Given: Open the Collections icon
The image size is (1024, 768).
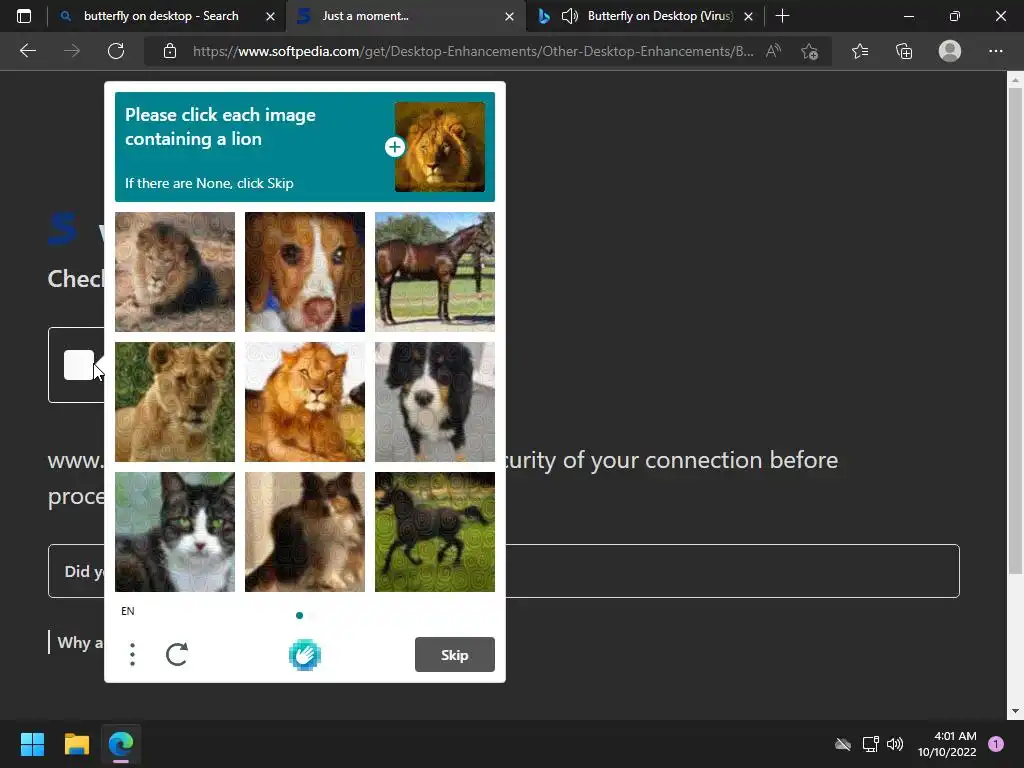Looking at the screenshot, I should (x=904, y=51).
